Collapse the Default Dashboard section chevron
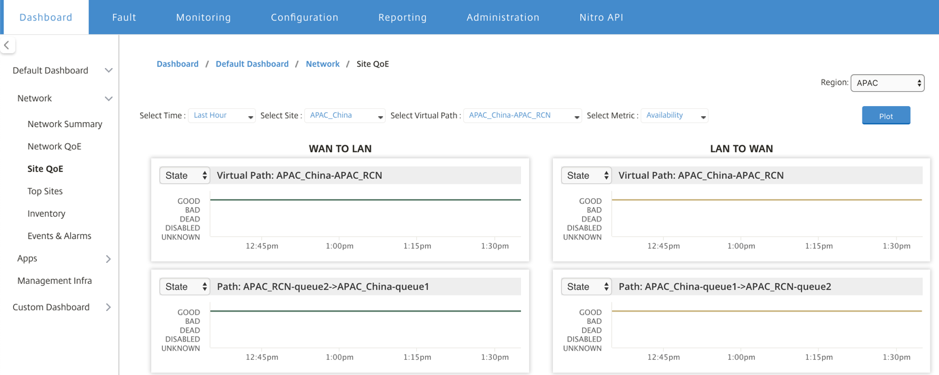This screenshot has width=939, height=375. (108, 71)
